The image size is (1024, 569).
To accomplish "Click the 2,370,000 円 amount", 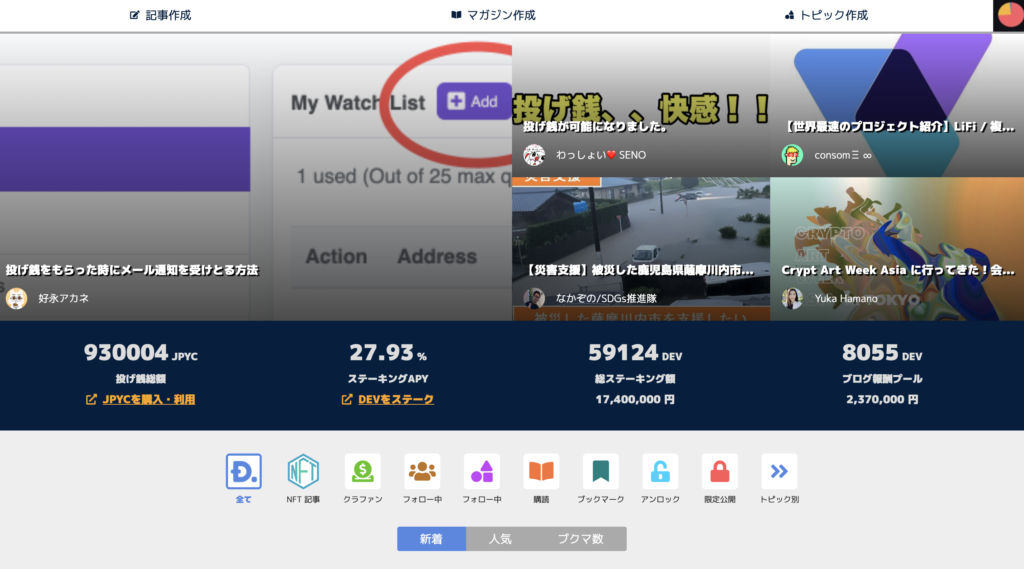I will (882, 399).
